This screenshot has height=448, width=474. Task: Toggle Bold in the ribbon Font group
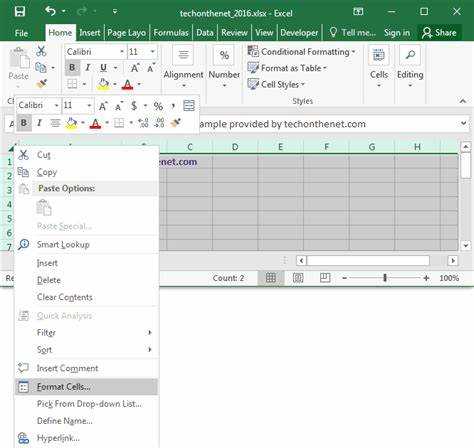[x=72, y=68]
